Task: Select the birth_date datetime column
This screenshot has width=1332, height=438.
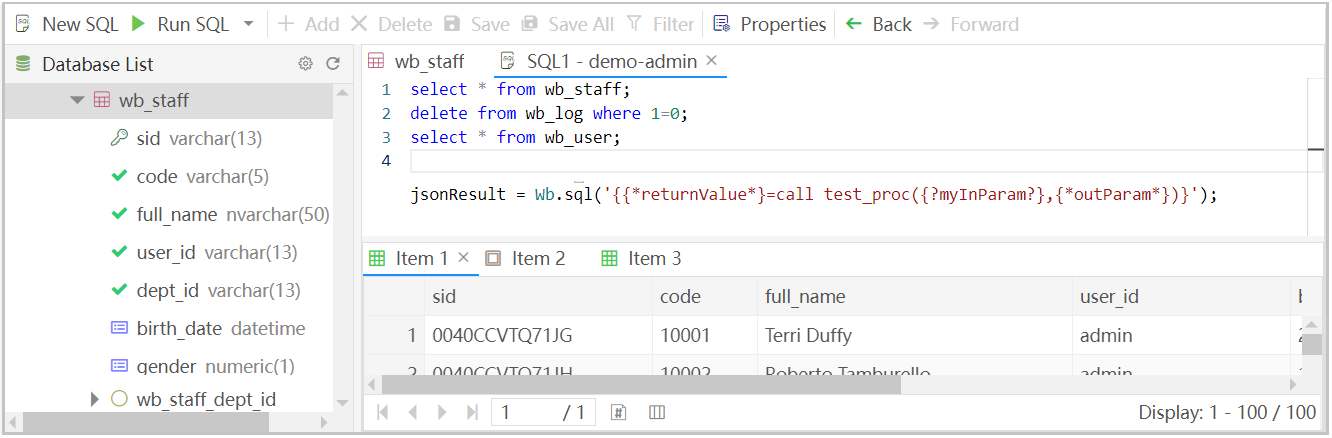Action: [207, 329]
